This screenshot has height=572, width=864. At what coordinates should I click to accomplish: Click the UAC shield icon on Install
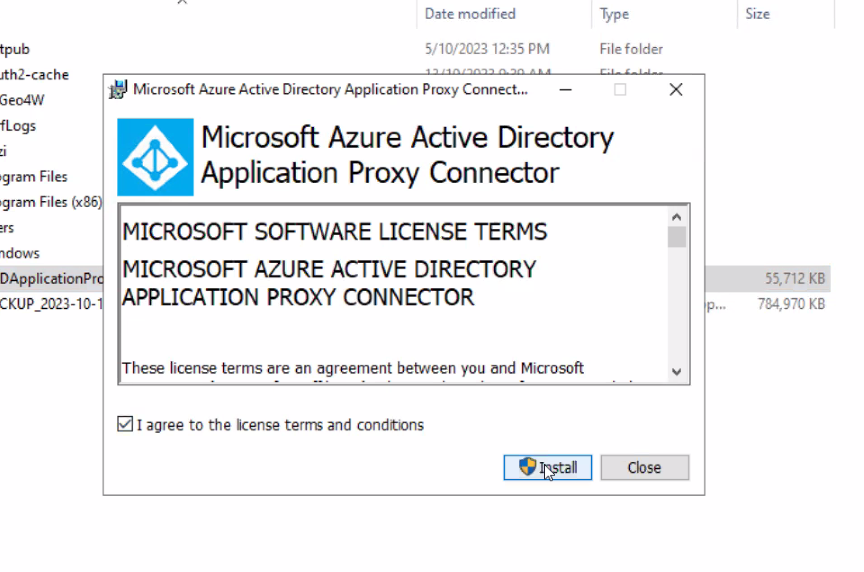tap(527, 467)
